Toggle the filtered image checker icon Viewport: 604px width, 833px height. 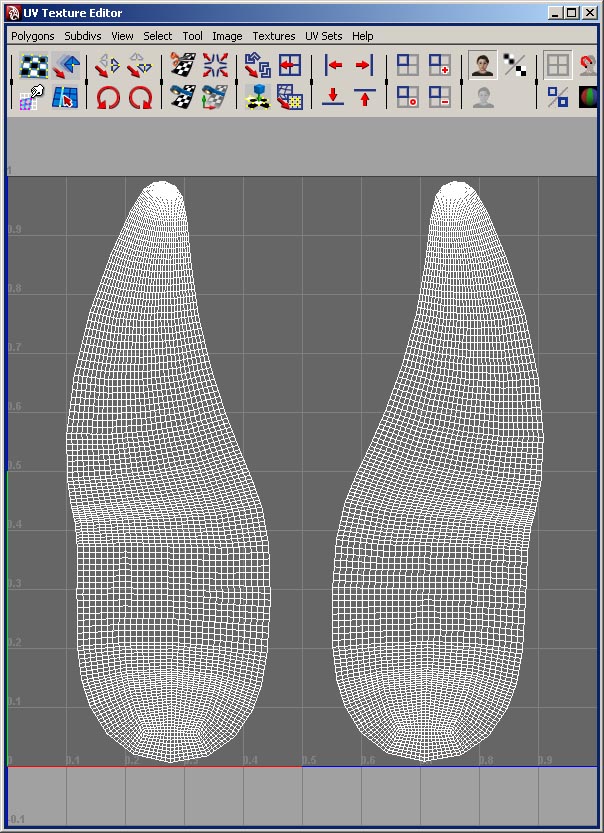[x=515, y=66]
